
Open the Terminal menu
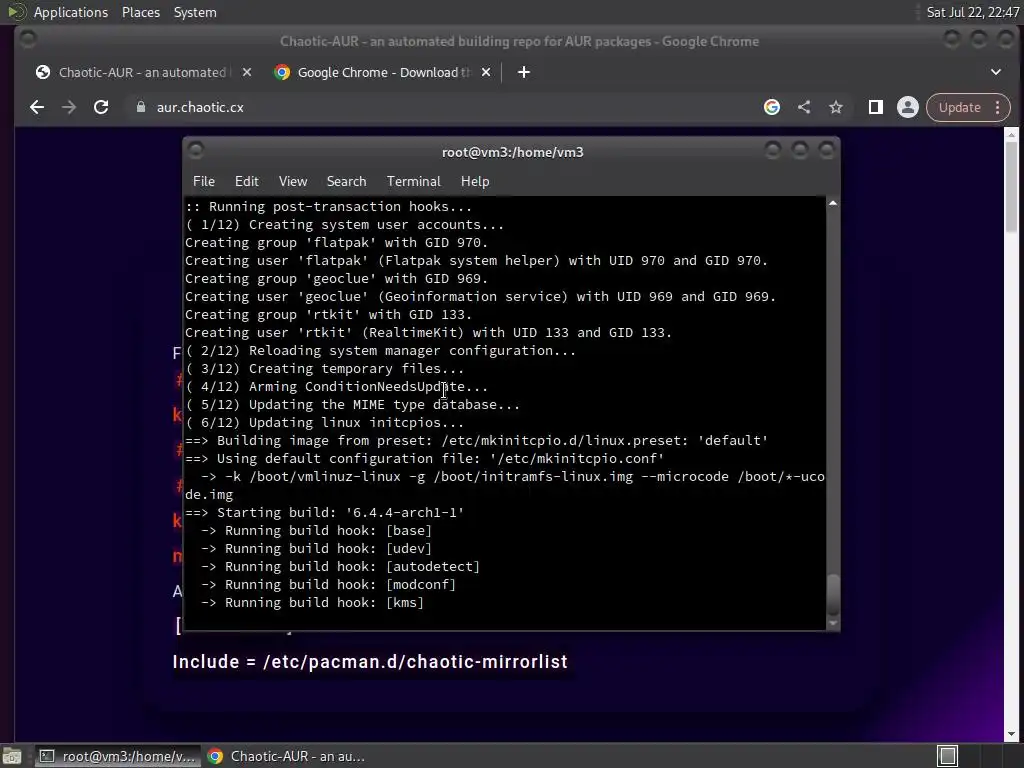(x=413, y=182)
